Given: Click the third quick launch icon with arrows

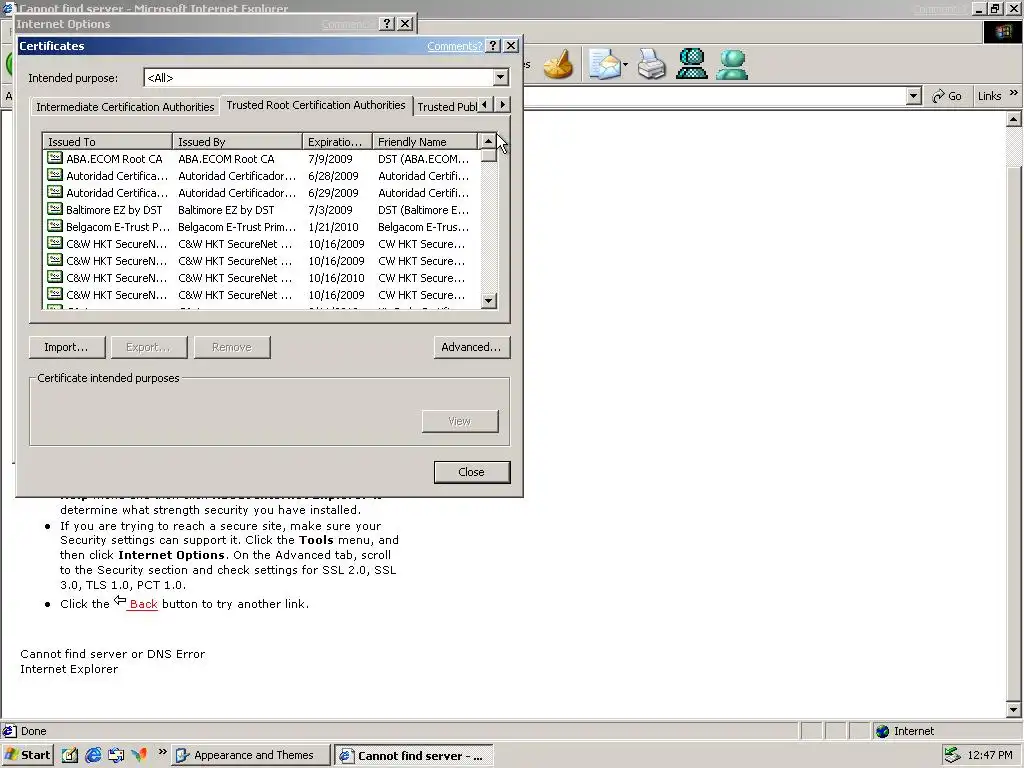Looking at the screenshot, I should (116, 755).
